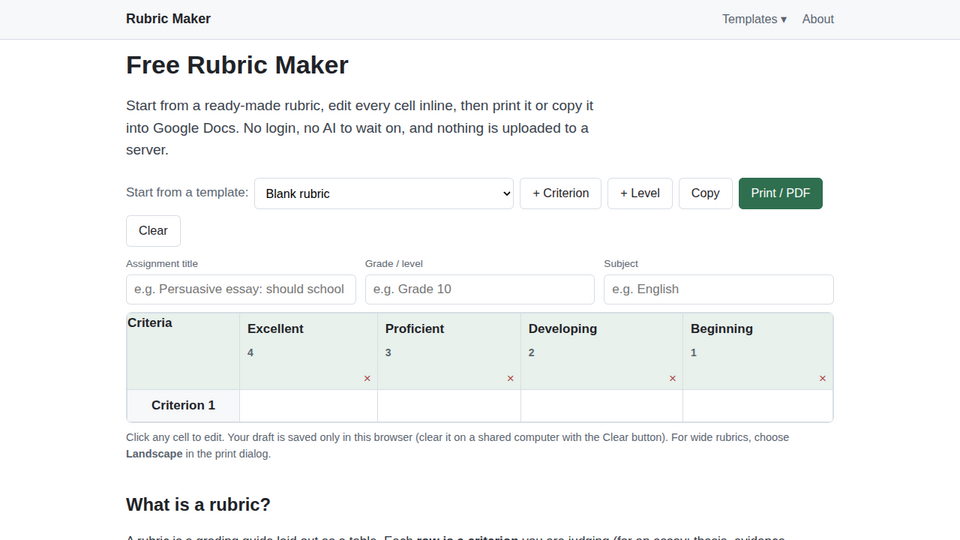Copy the rubric to clipboard
This screenshot has width=960, height=540.
705,193
